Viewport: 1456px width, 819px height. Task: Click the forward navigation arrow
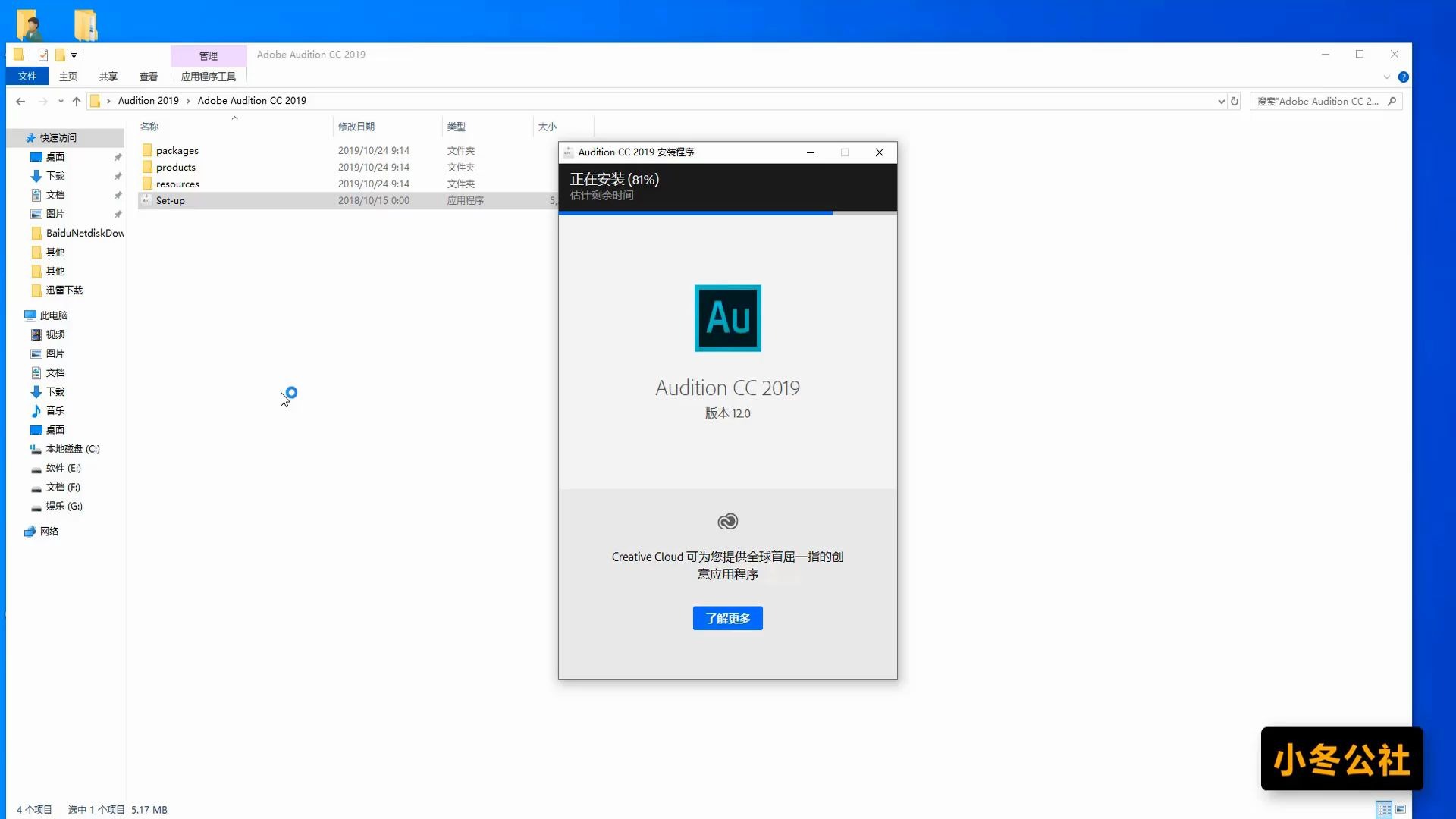tap(43, 101)
